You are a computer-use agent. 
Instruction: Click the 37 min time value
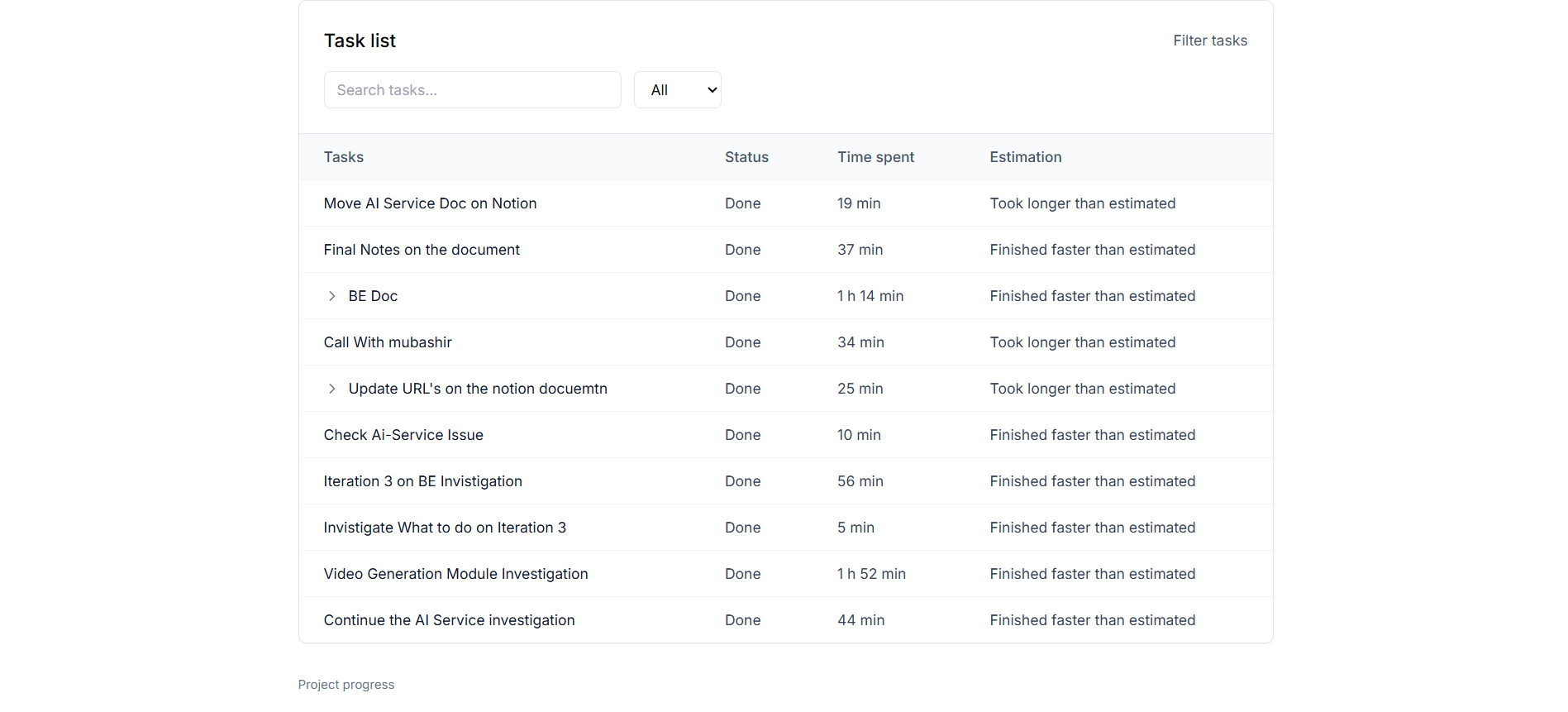(860, 250)
